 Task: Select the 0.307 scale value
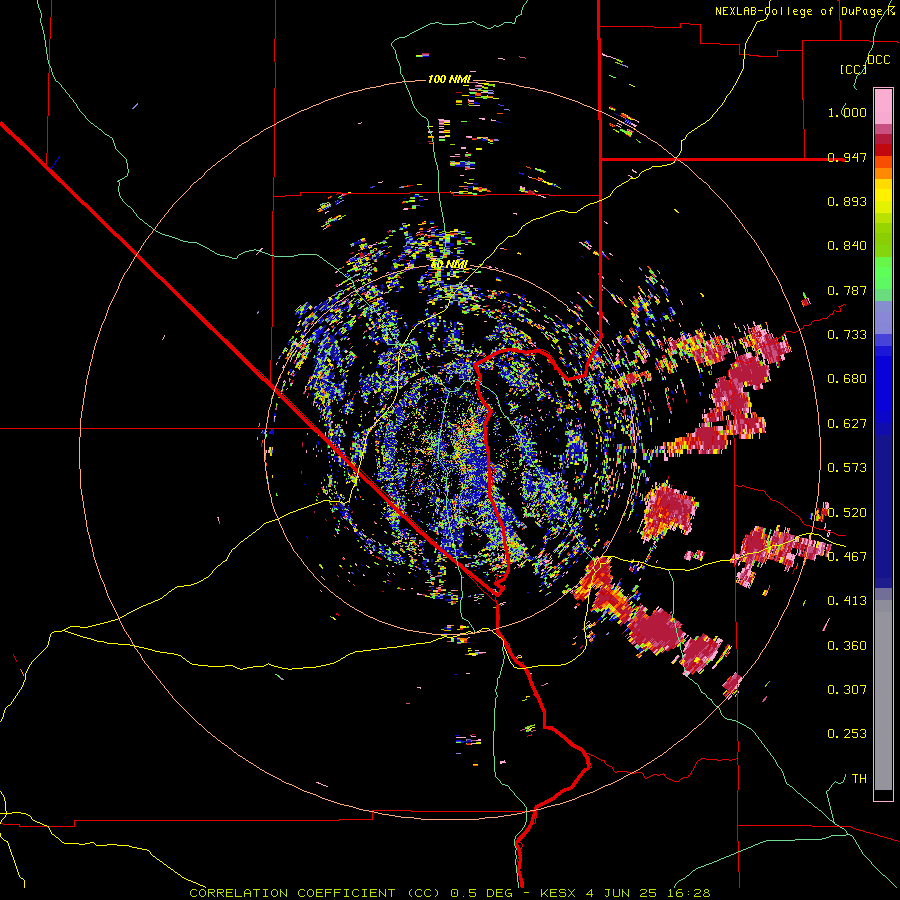coord(847,689)
